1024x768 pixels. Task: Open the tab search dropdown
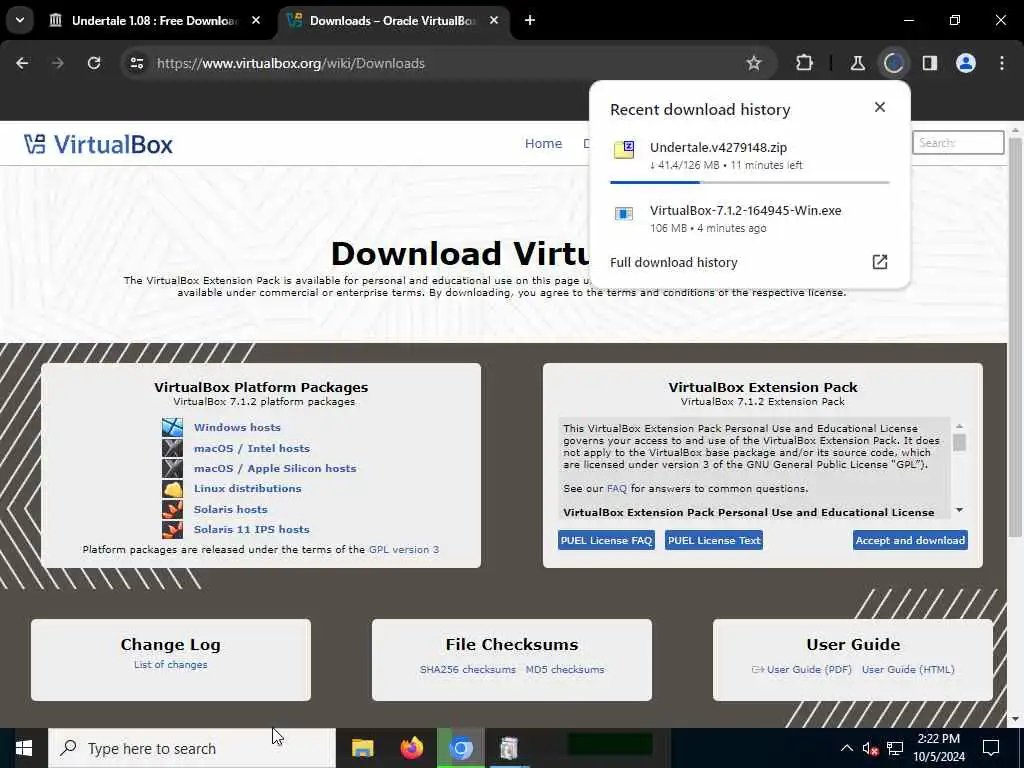point(20,20)
